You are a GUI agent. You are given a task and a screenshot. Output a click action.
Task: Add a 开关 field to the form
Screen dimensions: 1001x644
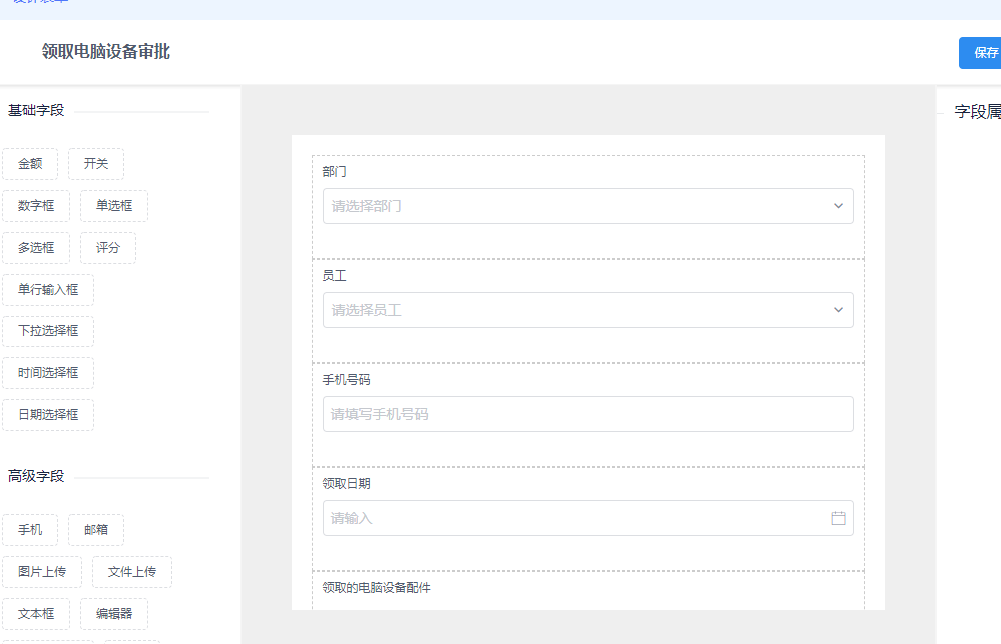click(x=95, y=164)
